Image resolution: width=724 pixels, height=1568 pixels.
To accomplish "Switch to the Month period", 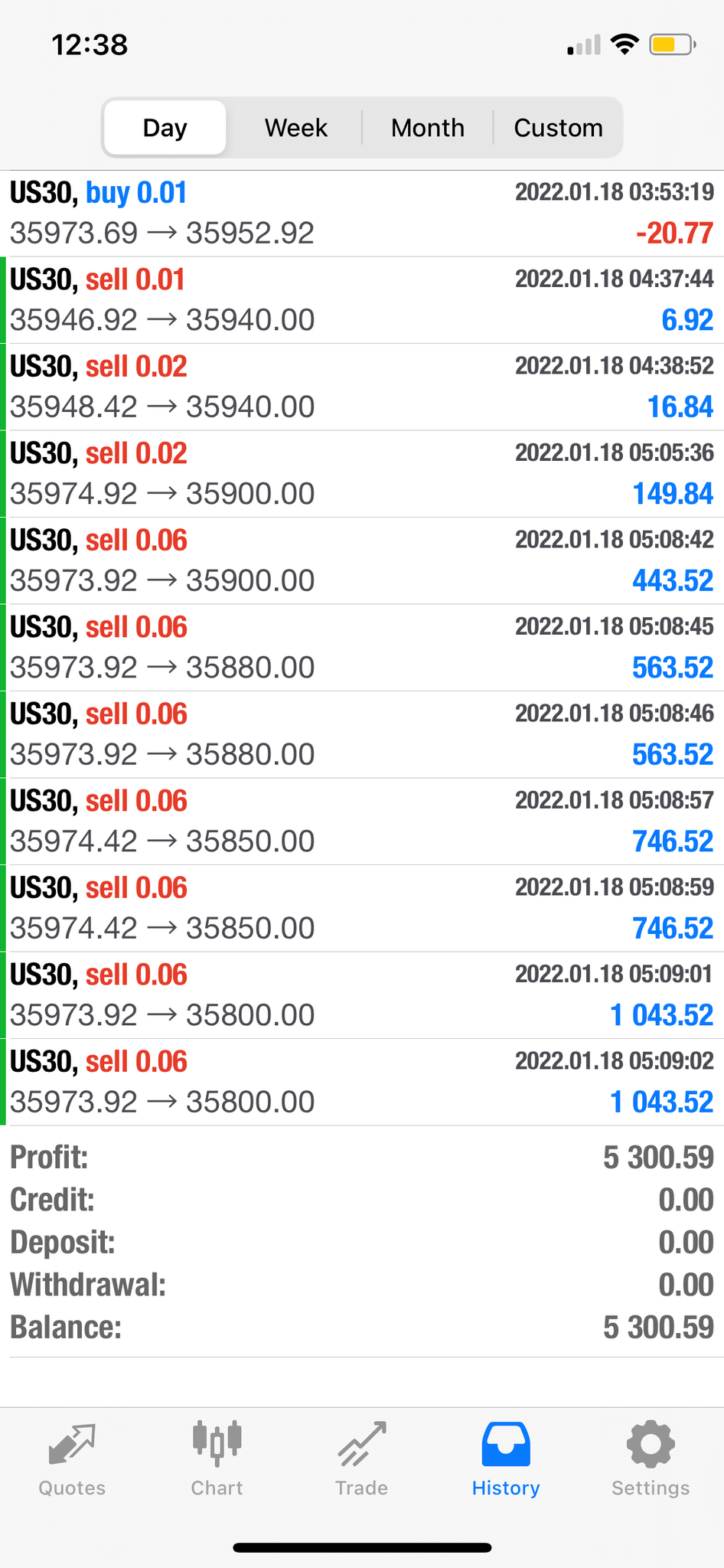I will point(428,128).
